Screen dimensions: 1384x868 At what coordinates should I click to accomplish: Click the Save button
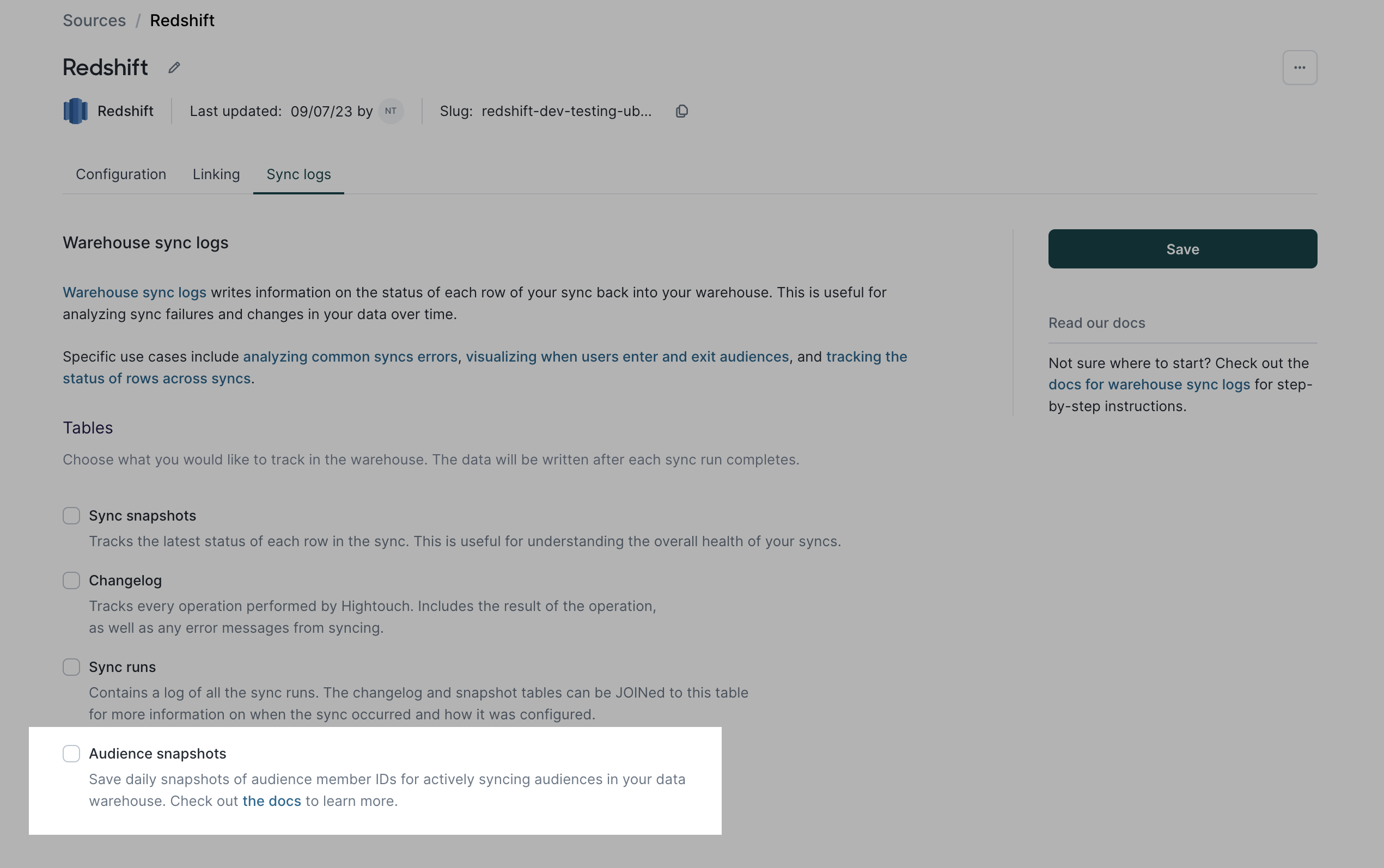click(x=1182, y=249)
